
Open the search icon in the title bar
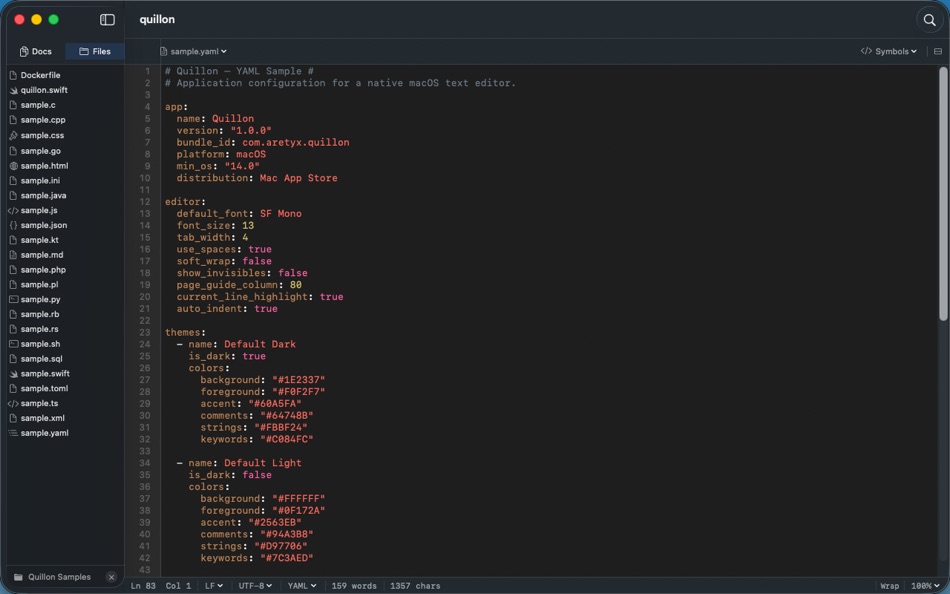click(929, 19)
